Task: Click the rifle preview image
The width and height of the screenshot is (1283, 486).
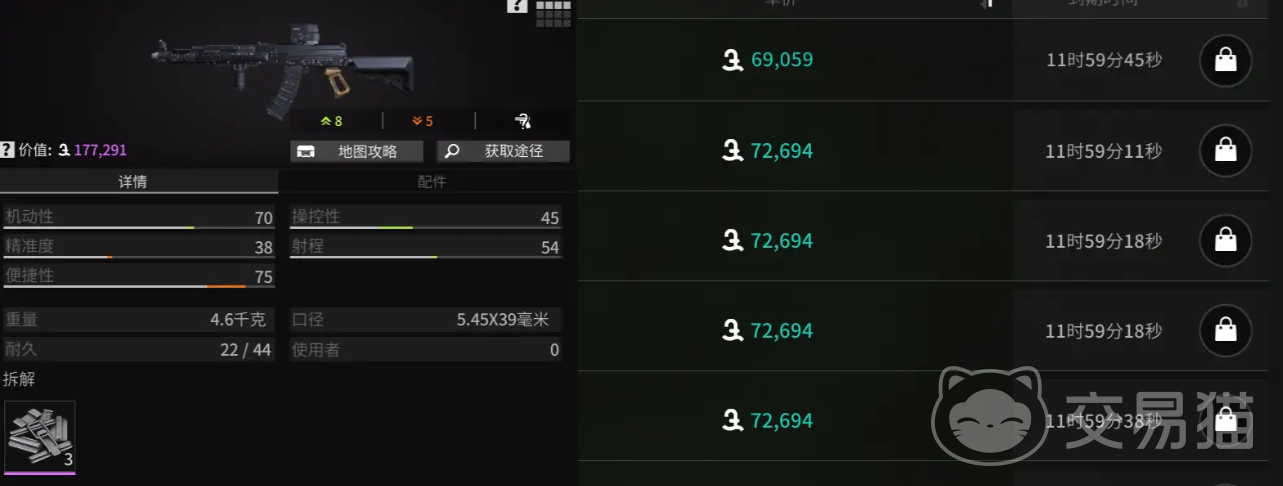Action: point(283,65)
